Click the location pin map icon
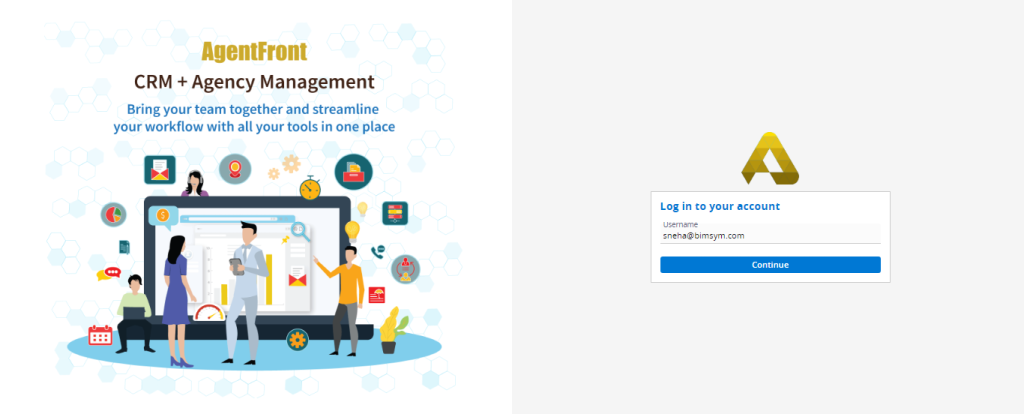The height and width of the screenshot is (414, 1024). [x=234, y=170]
